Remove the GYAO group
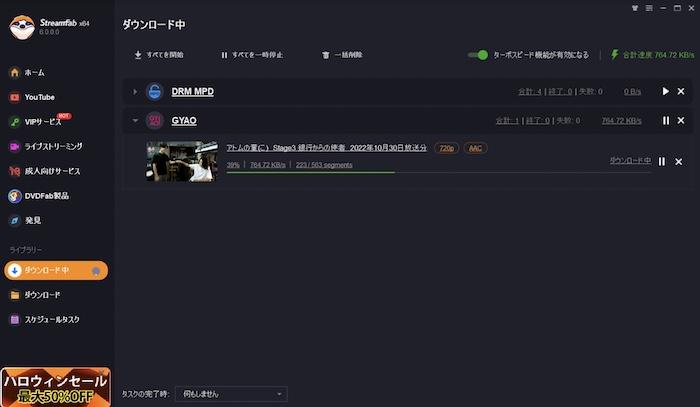The height and width of the screenshot is (407, 700). click(681, 120)
